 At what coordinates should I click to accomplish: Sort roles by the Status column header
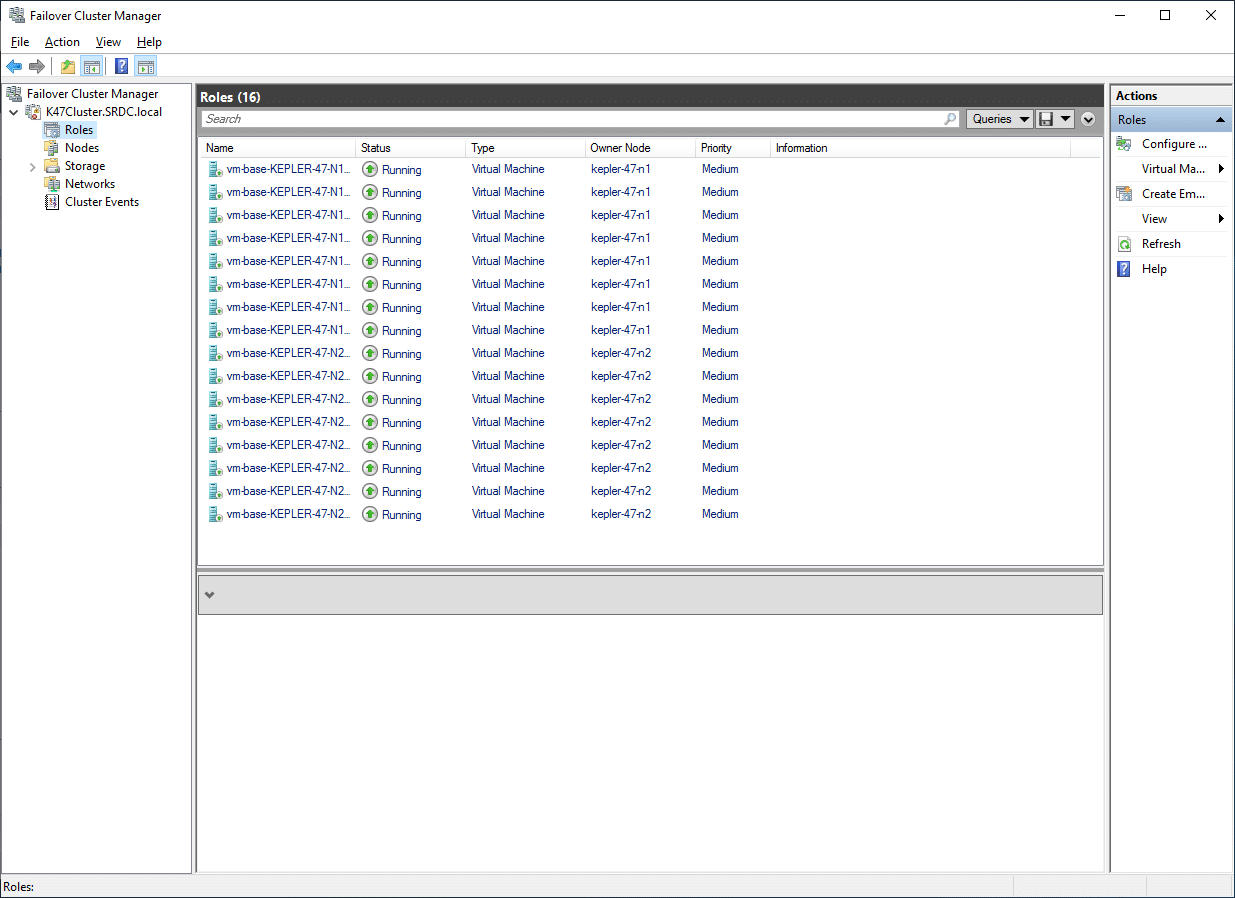pyautogui.click(x=410, y=148)
